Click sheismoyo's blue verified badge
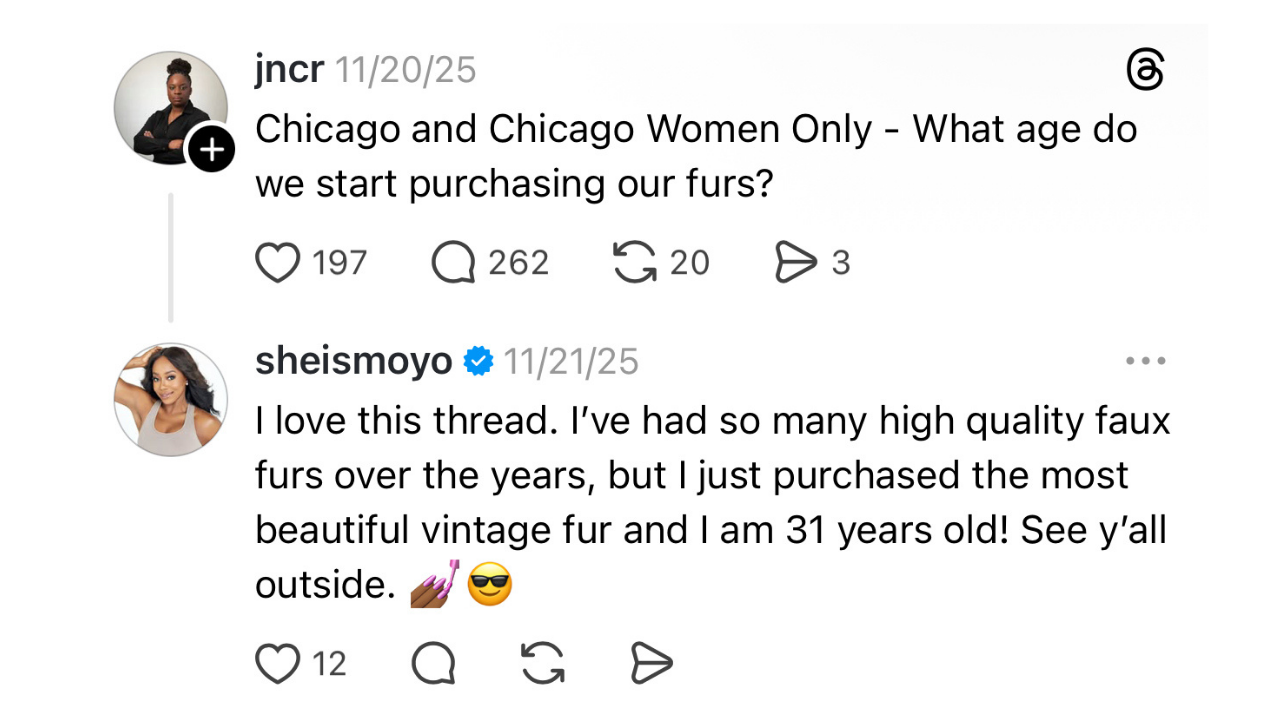Image resolution: width=1280 pixels, height=720 pixels. click(x=479, y=361)
